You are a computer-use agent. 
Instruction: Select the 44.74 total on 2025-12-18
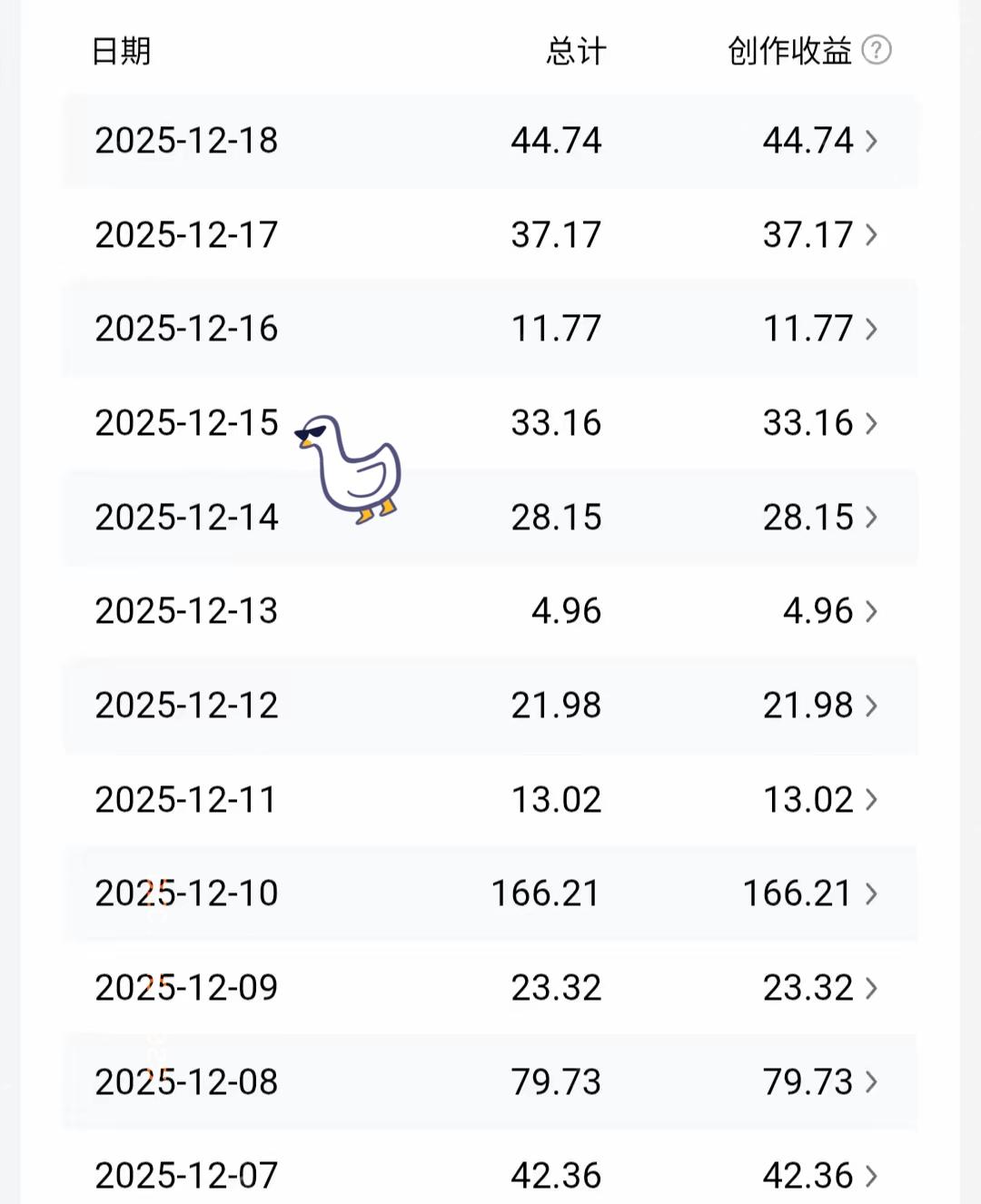click(x=556, y=141)
